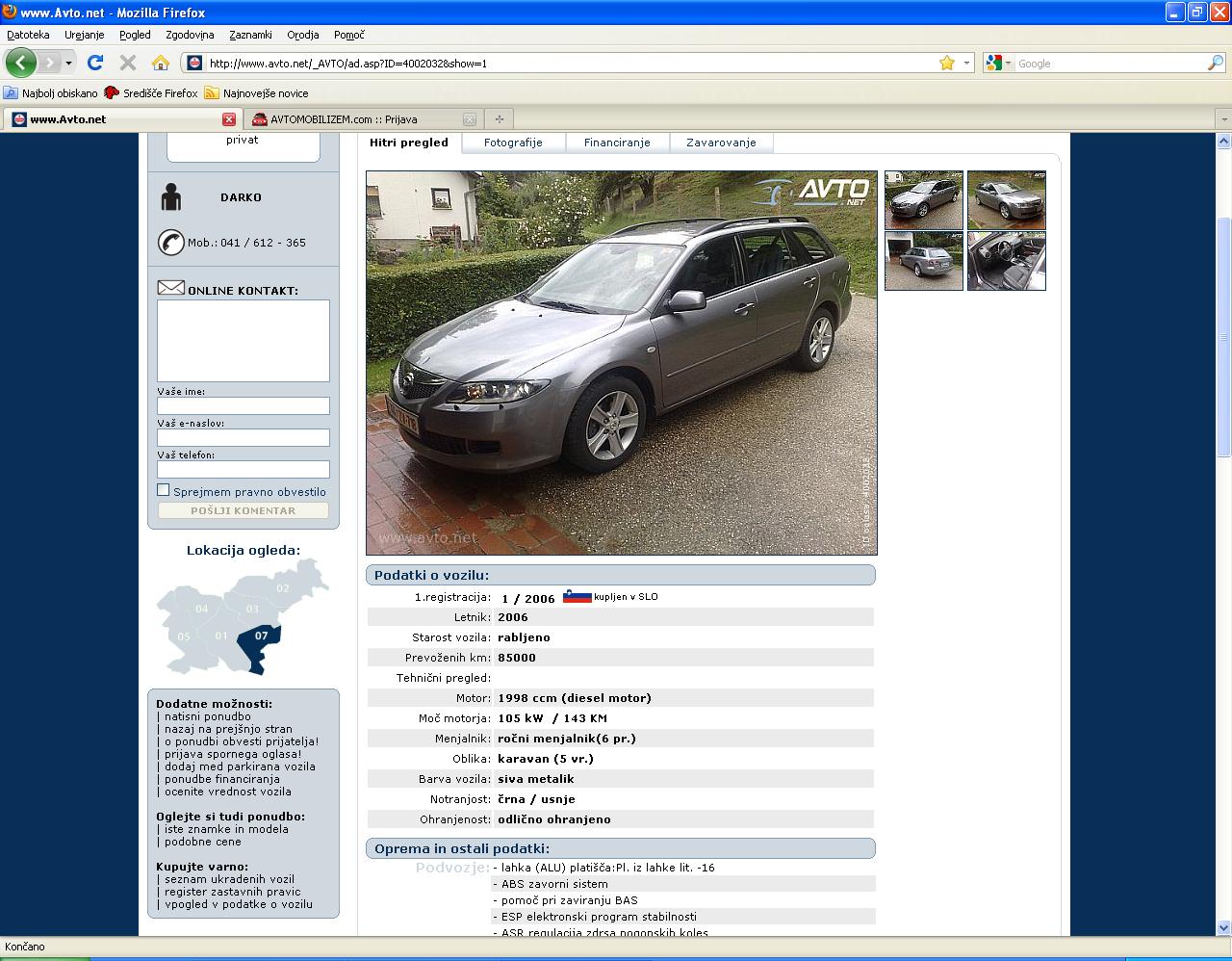Click the Stop loading X icon

coord(127,63)
